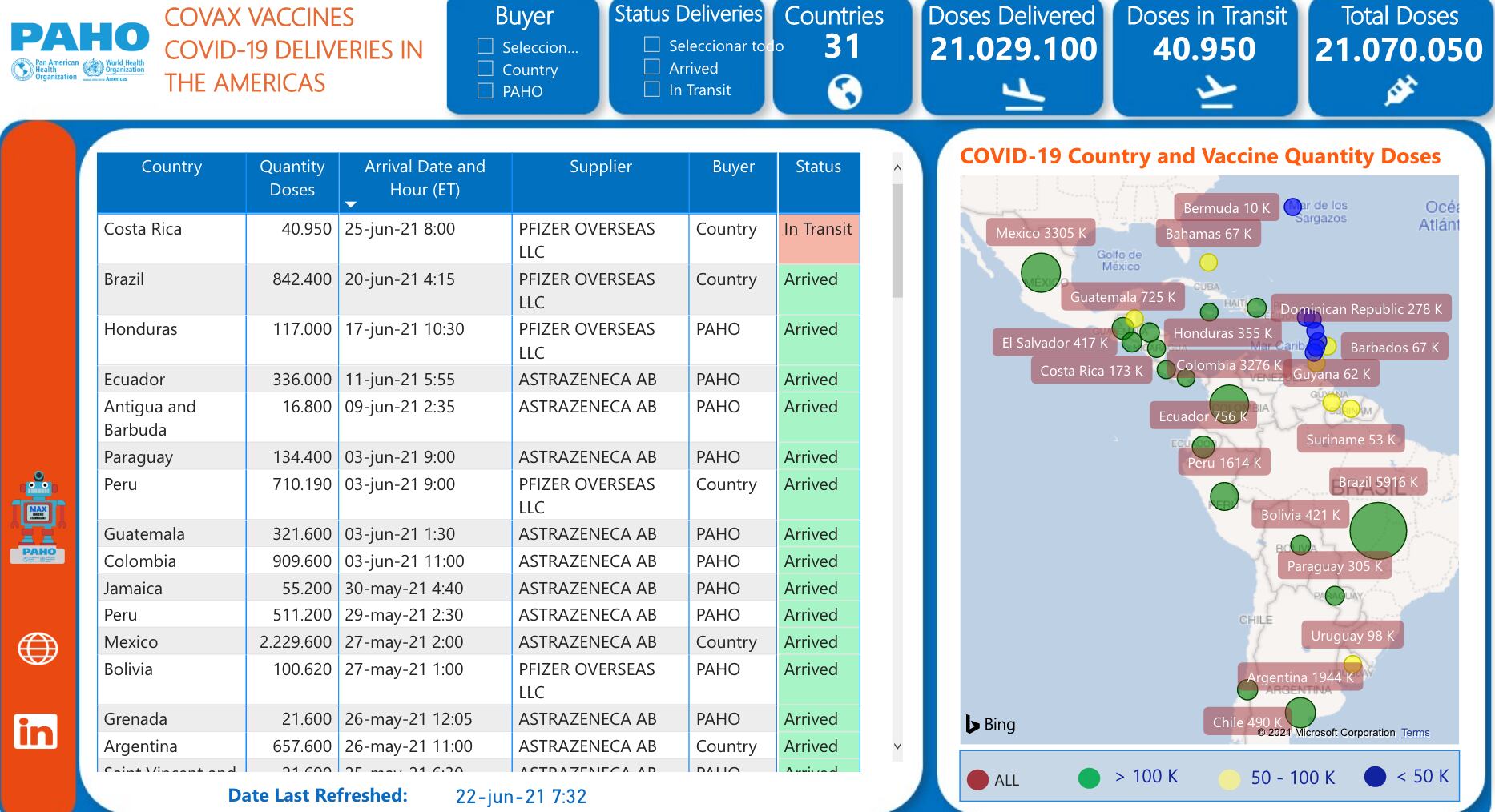Open the Terms link on map
The width and height of the screenshot is (1495, 812).
[x=1415, y=733]
